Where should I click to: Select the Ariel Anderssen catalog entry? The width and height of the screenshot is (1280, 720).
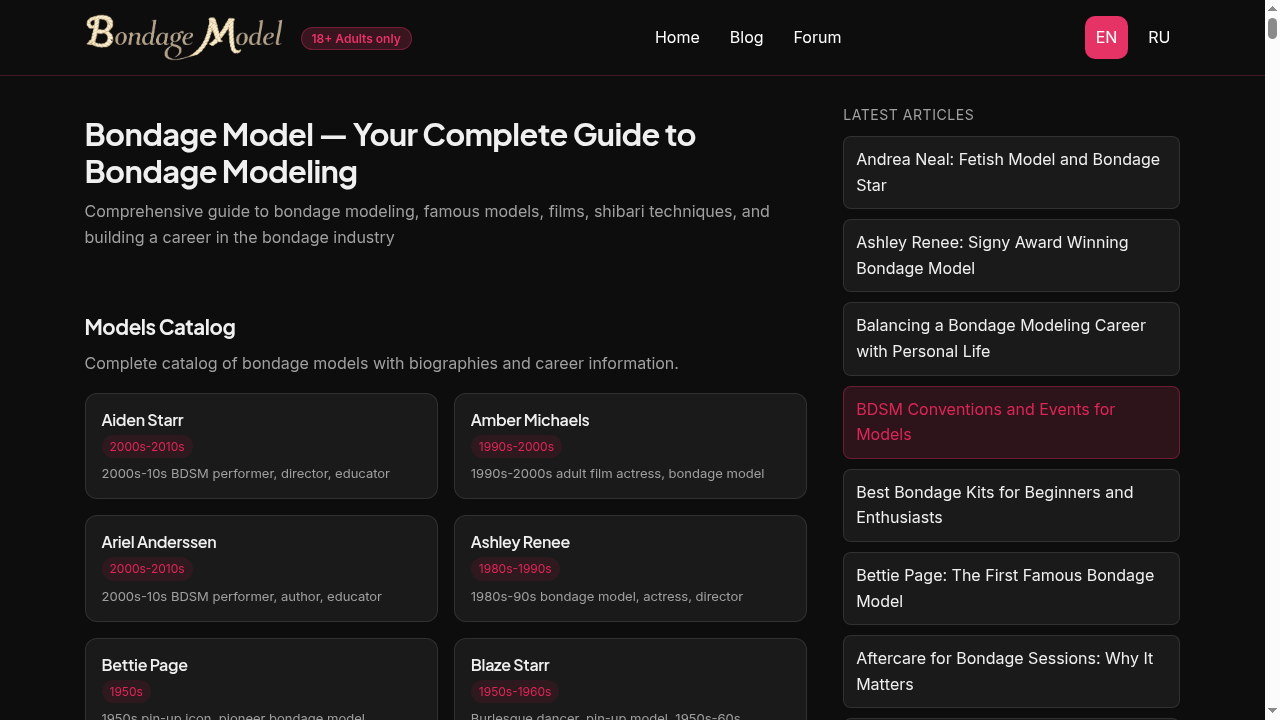[x=260, y=567]
